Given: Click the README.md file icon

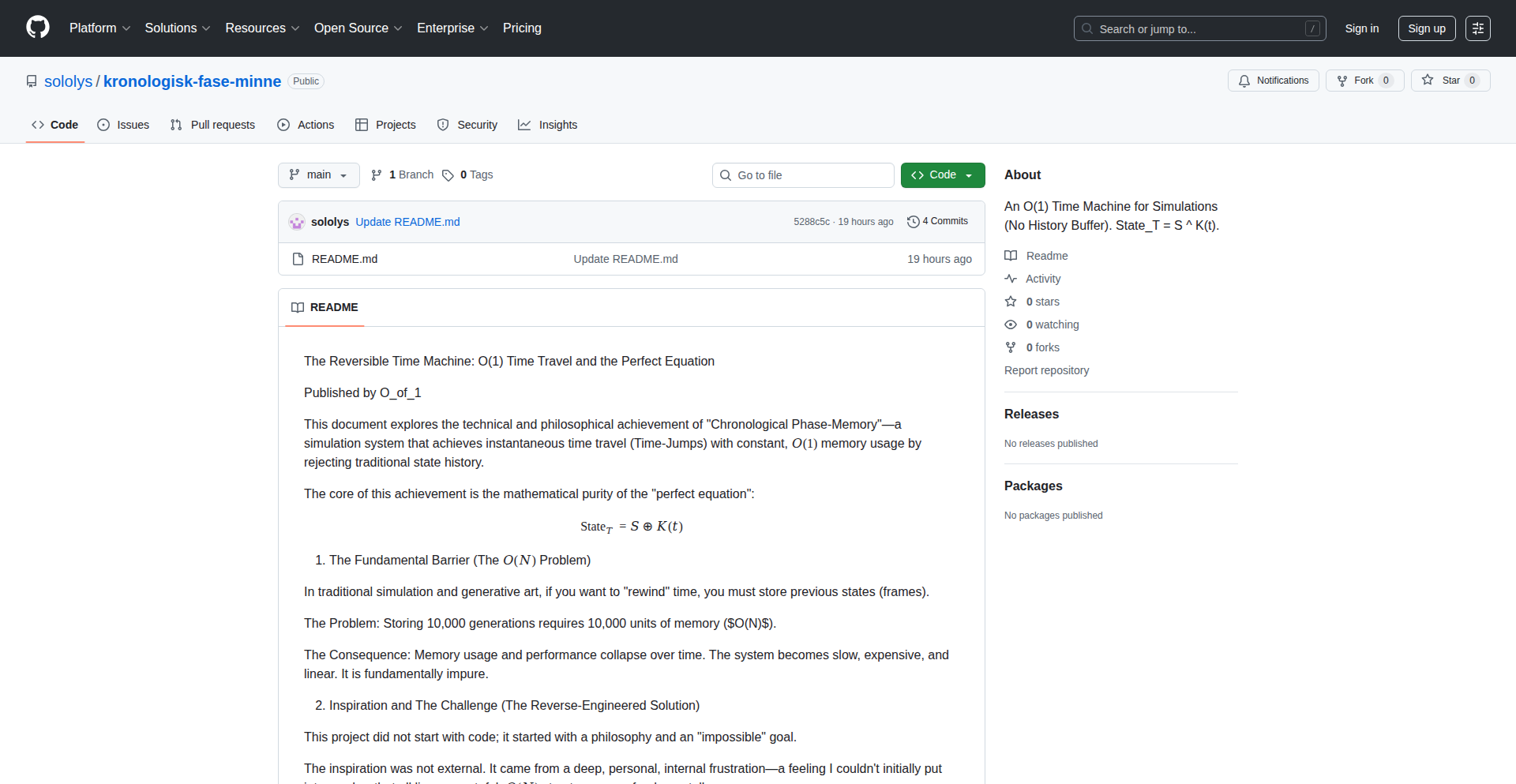Looking at the screenshot, I should (298, 259).
